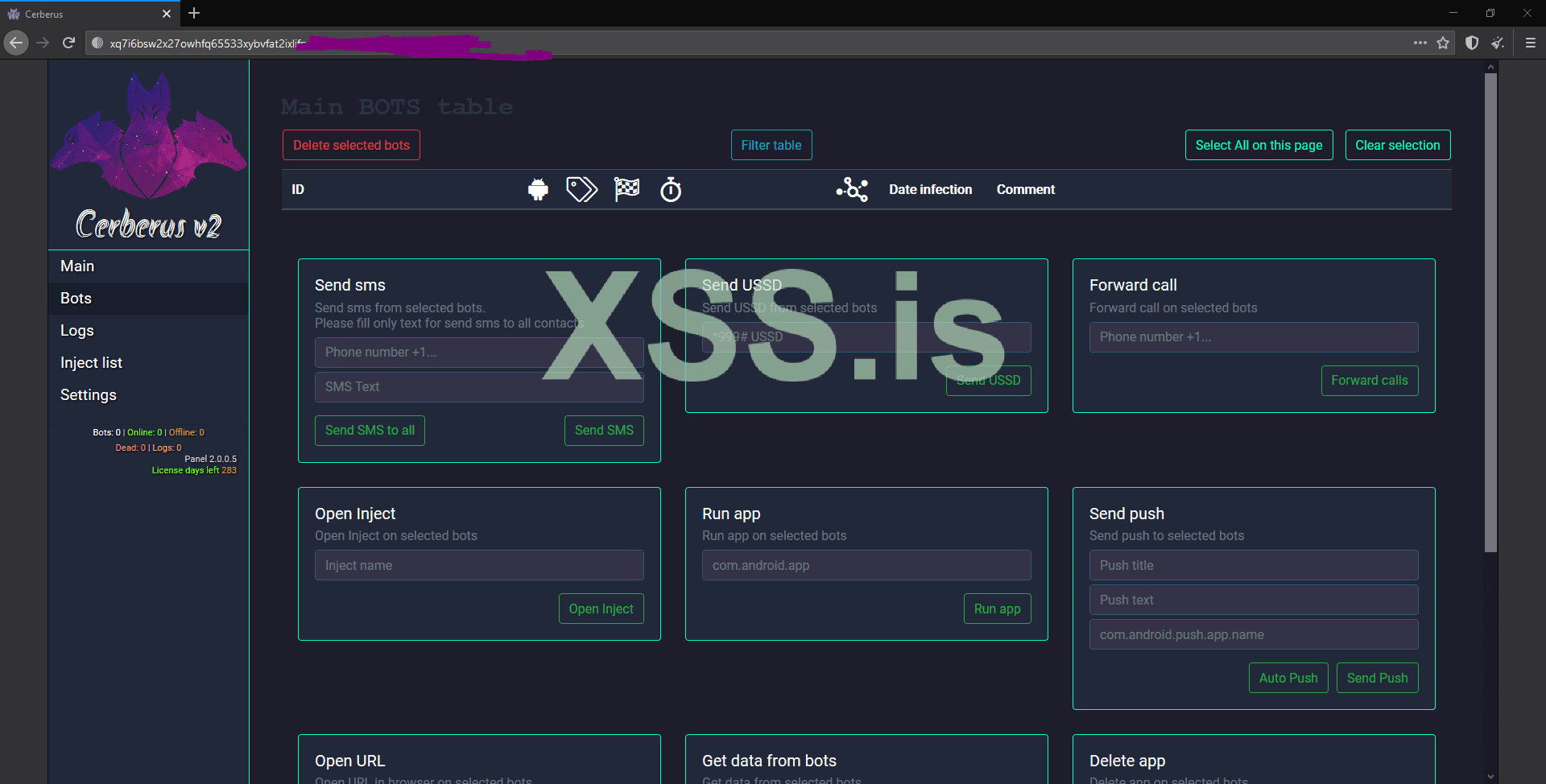Focus the com.android.push.app.name field
Viewport: 1546px width, 784px height.
click(1254, 634)
